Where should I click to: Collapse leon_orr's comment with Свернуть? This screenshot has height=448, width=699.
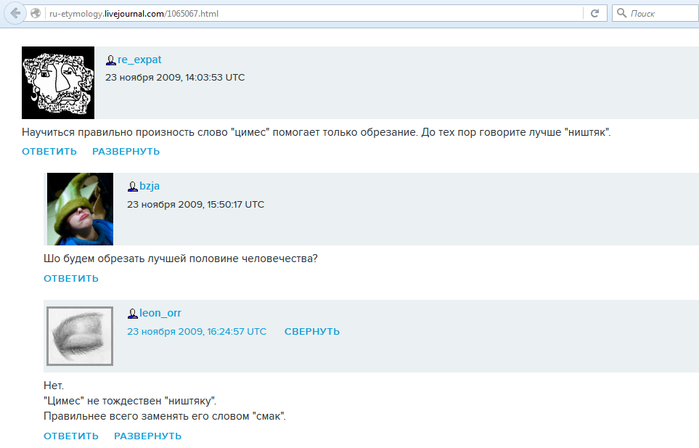(x=312, y=332)
